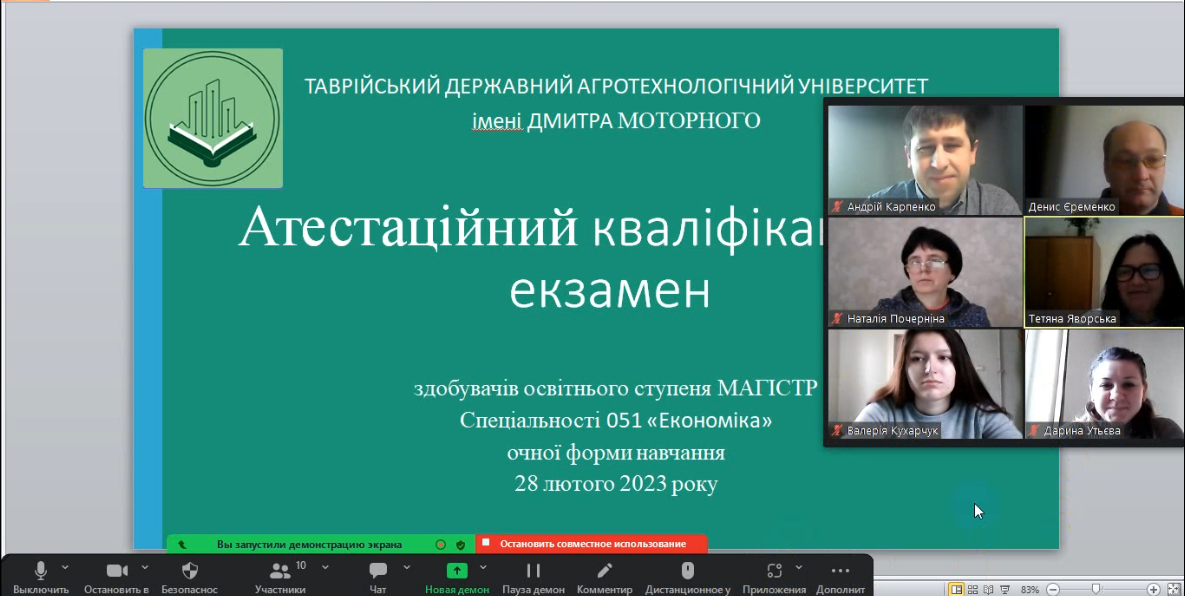Select Тетяна Яворська video tile
This screenshot has height=596, width=1185.
point(1104,272)
